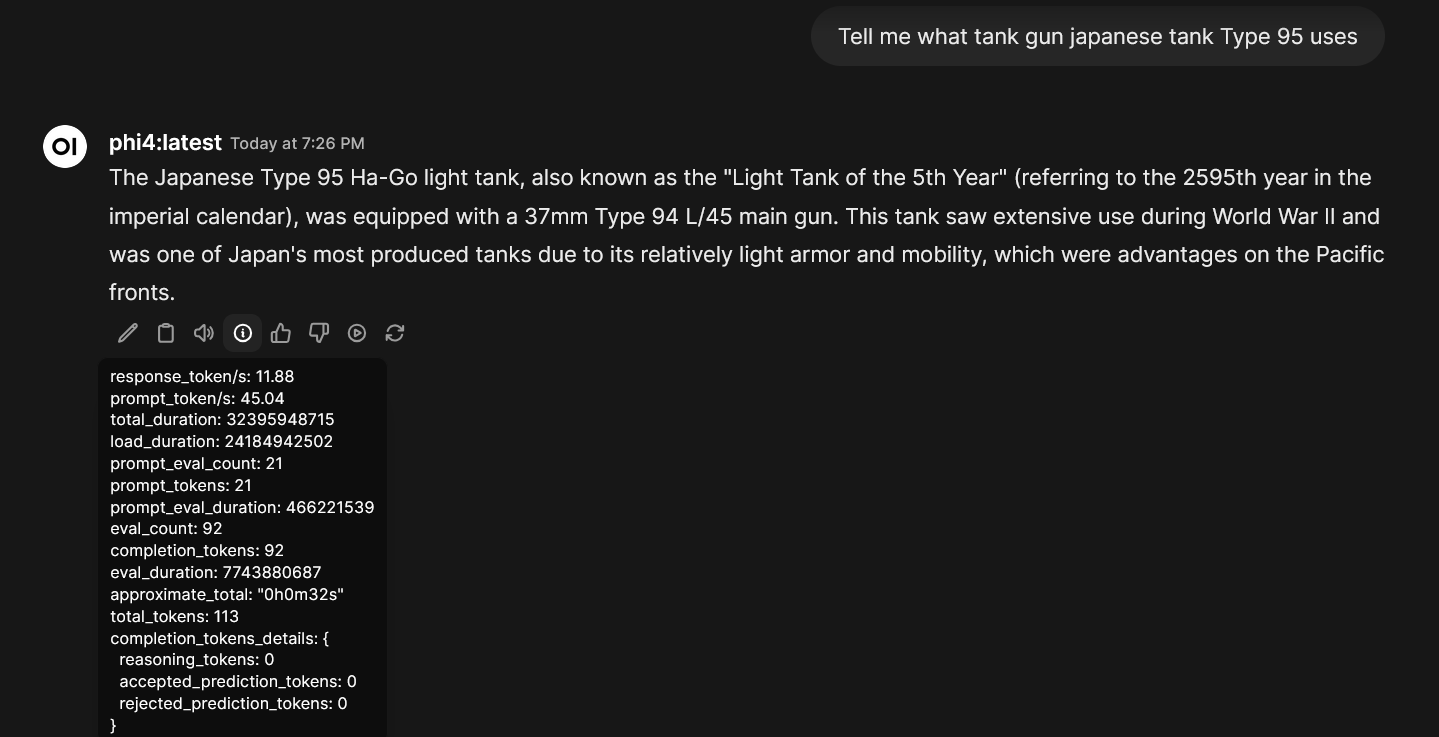Viewport: 1439px width, 737px height.
Task: Click the thumbs down icon
Action: [x=319, y=333]
